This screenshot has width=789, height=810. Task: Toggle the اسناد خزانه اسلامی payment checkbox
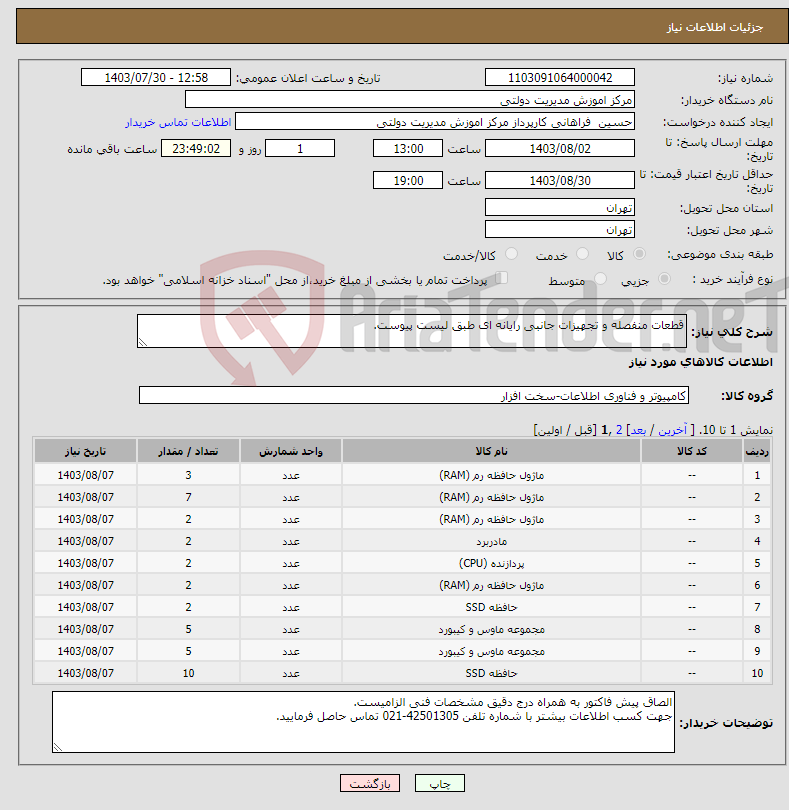[501, 278]
